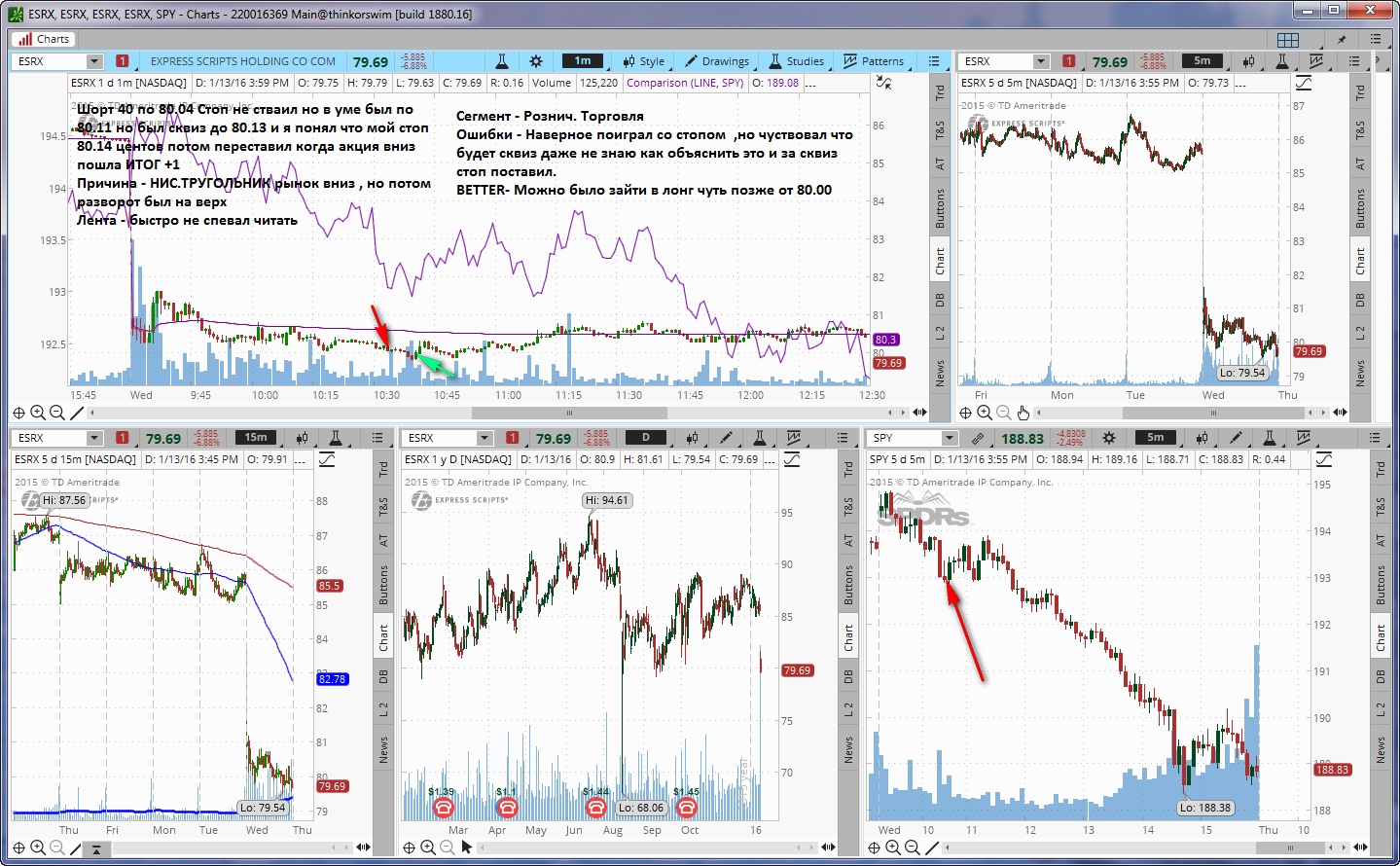The height and width of the screenshot is (866, 1400).
Task: Open the Patterns menu
Action: (874, 61)
